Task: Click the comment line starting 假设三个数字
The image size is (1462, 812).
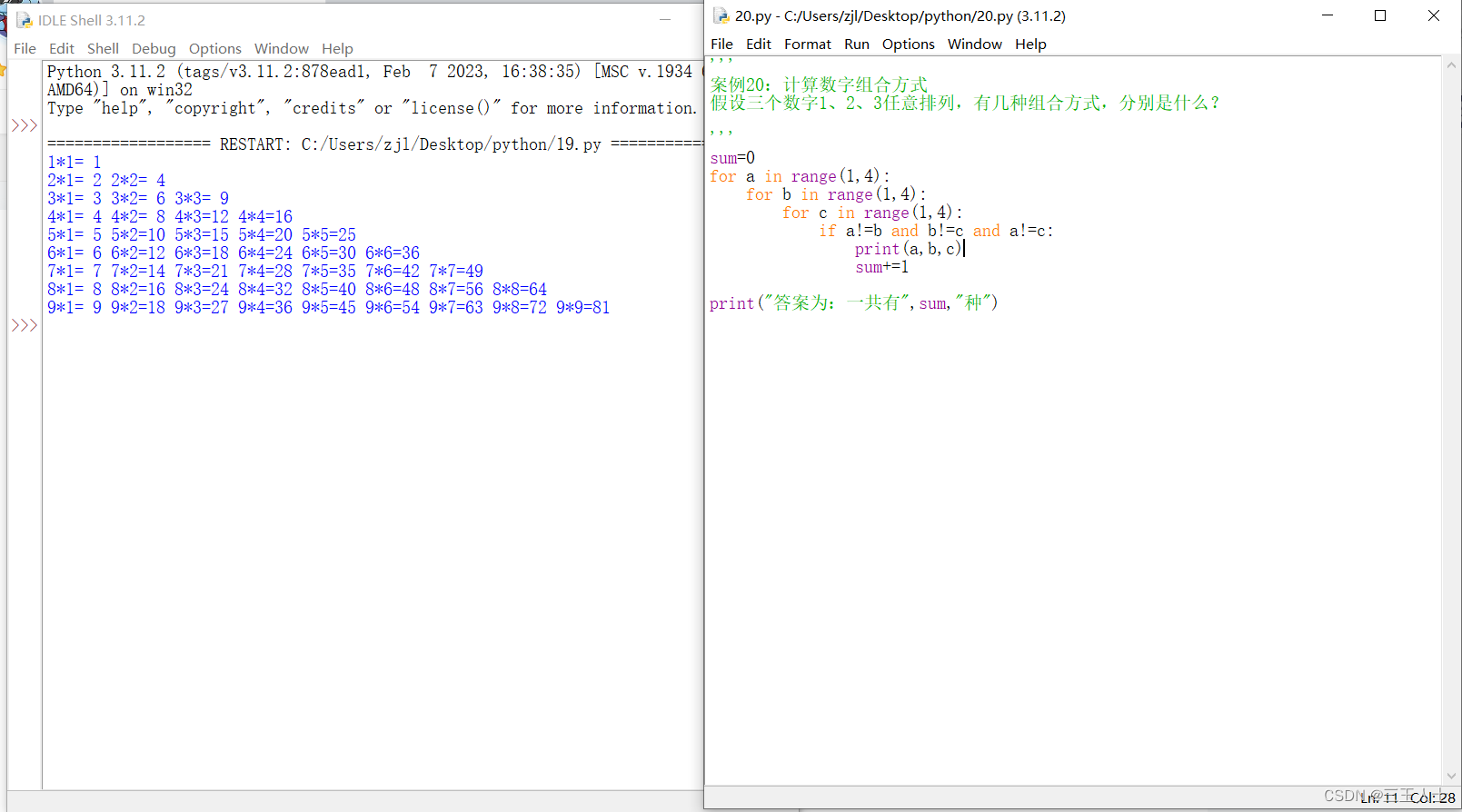Action: [x=964, y=103]
